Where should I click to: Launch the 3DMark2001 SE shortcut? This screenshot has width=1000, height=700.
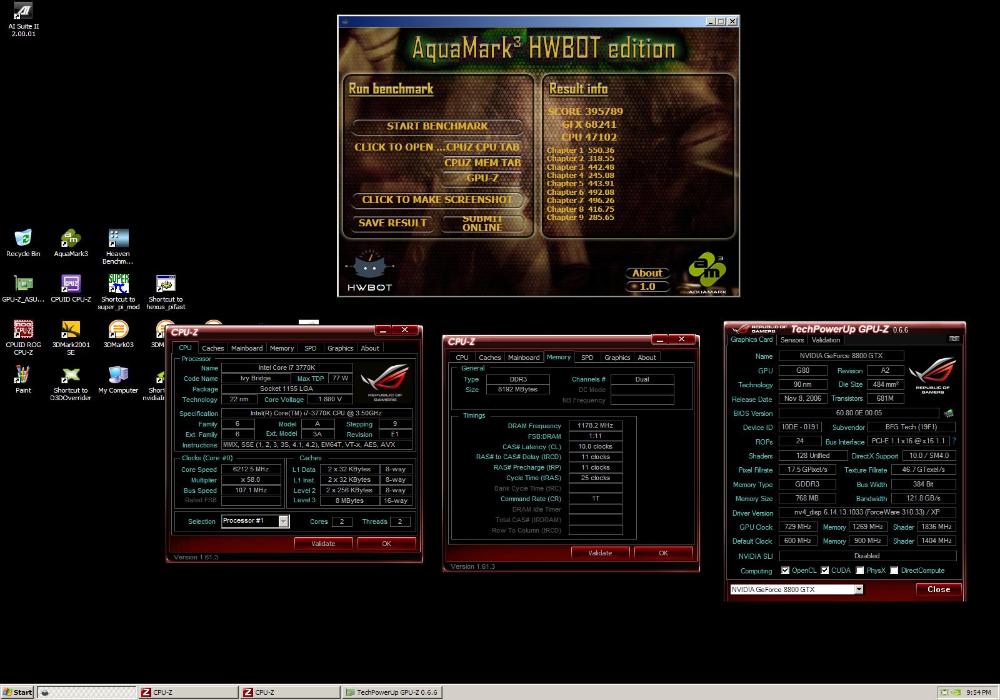[x=71, y=337]
